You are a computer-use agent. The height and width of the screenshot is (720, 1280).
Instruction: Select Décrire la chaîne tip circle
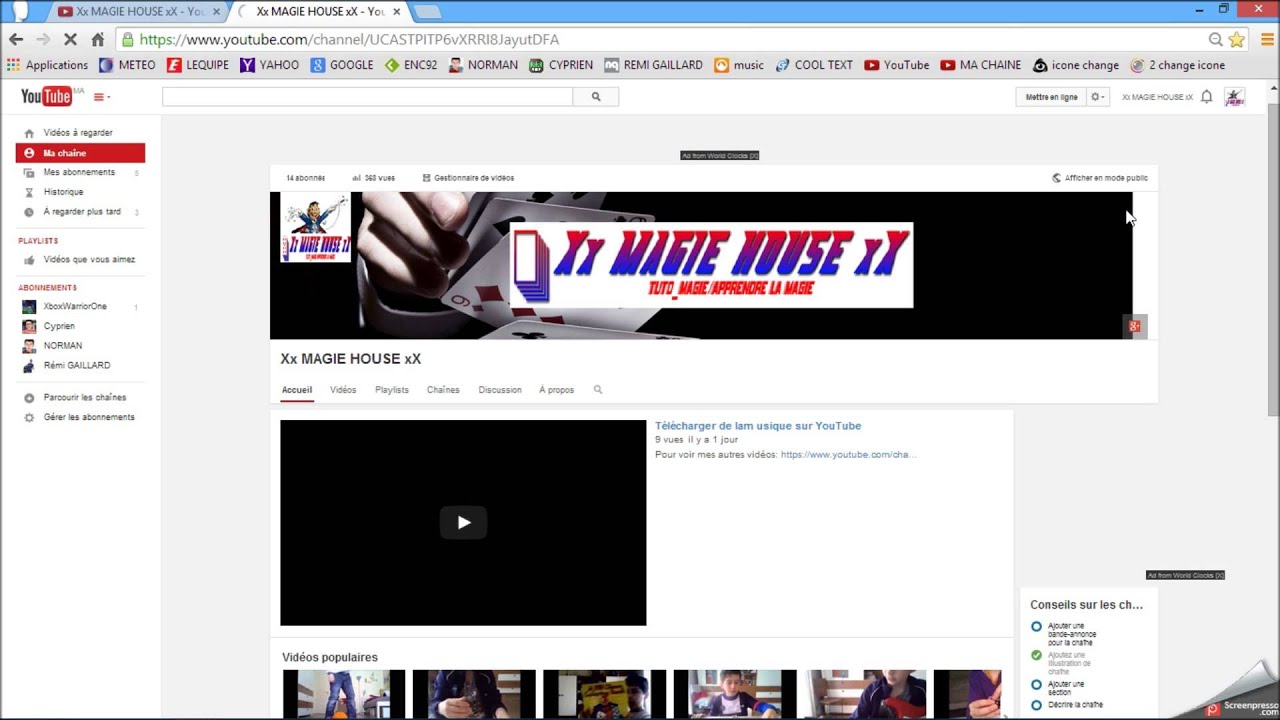pos(1036,705)
